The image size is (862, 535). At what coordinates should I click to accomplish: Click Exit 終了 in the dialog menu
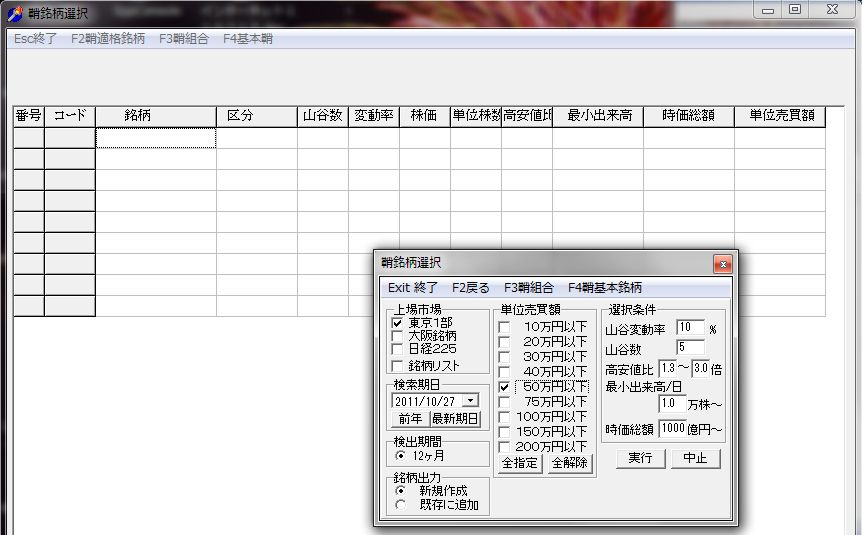click(412, 288)
